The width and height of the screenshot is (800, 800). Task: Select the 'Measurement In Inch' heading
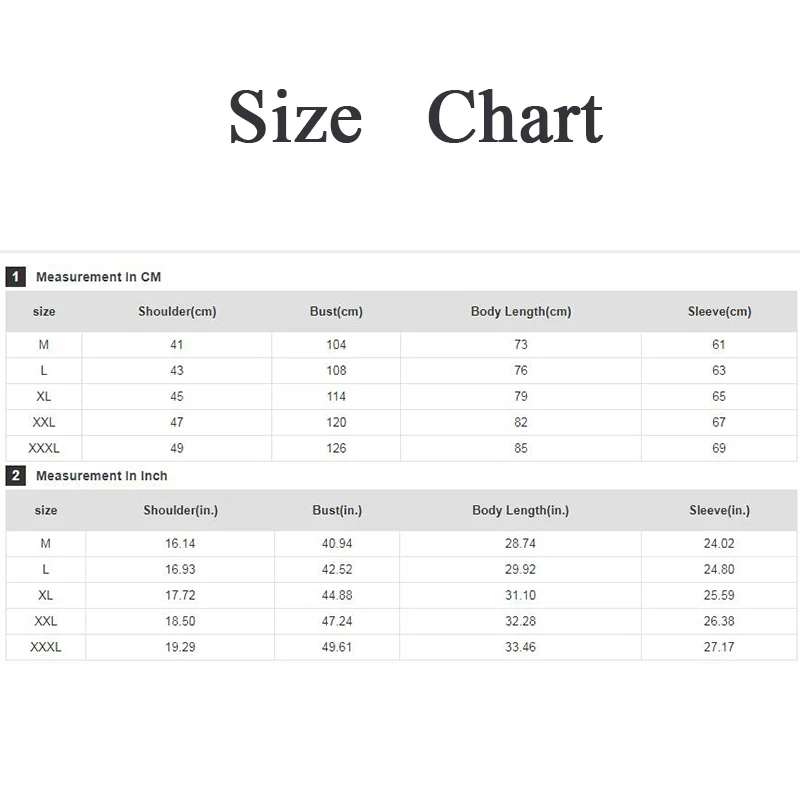pos(102,476)
